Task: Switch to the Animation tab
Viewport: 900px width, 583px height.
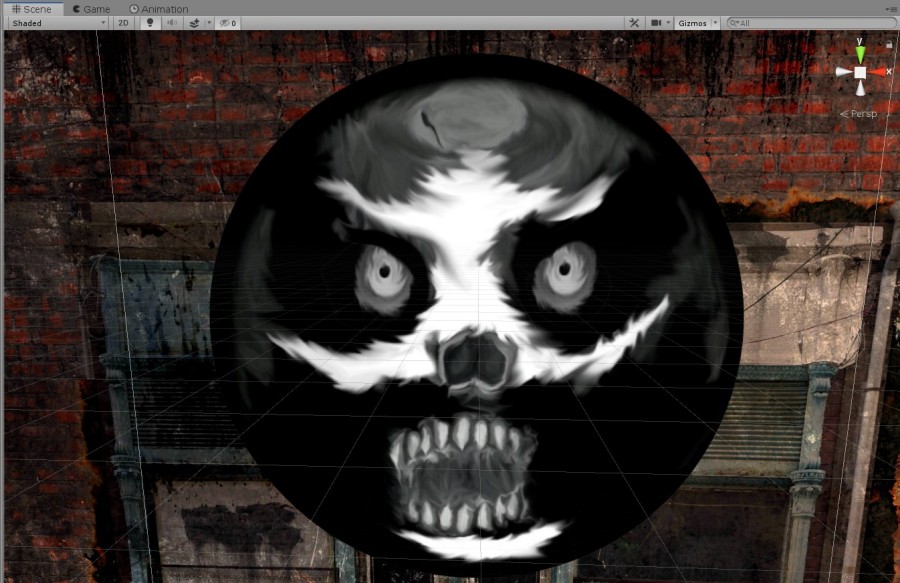Action: (x=159, y=9)
